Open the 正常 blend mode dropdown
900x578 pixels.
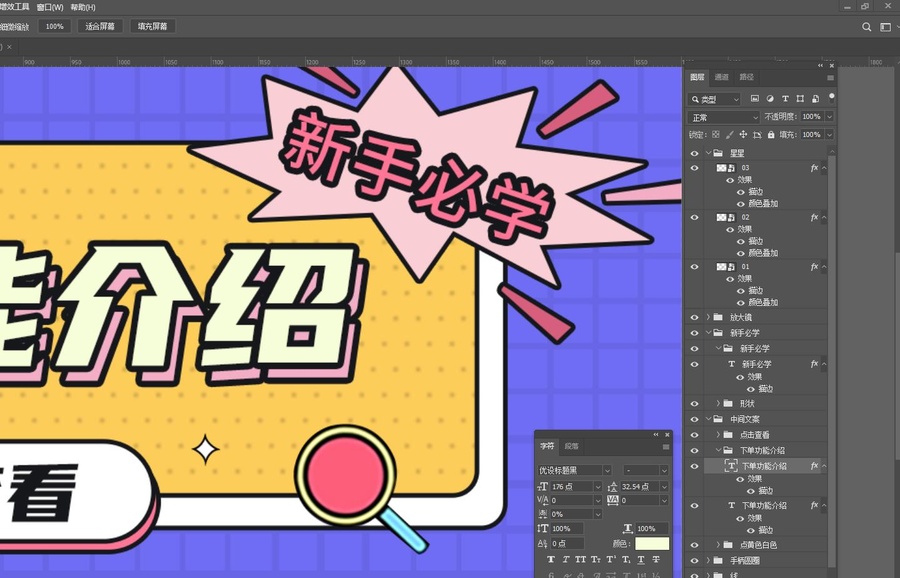click(723, 117)
